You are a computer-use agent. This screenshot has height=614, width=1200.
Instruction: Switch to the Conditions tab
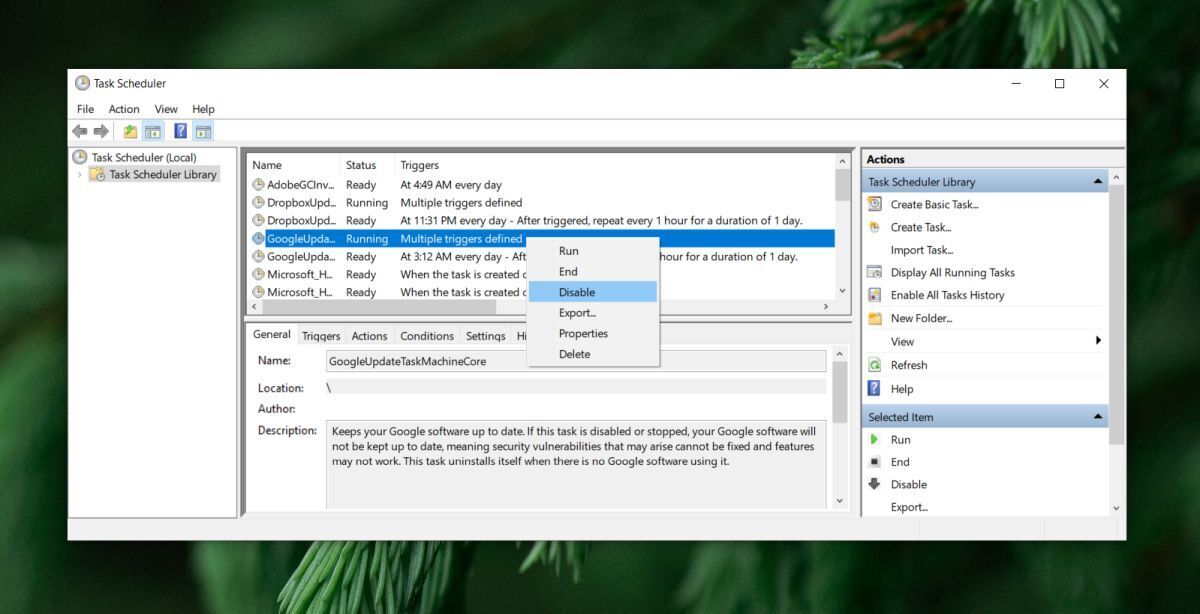click(427, 336)
